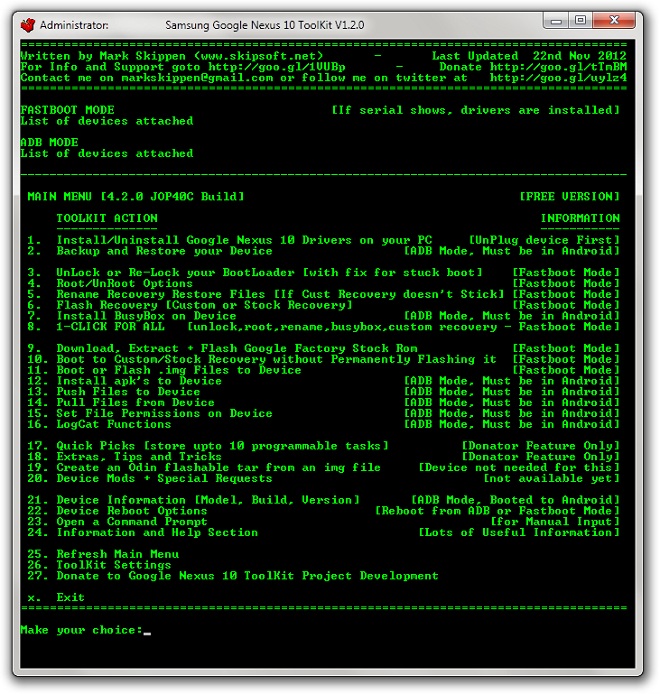660x694 pixels.
Task: Click option 8 '1-CLICK FOR ALL'
Action: tap(96, 327)
